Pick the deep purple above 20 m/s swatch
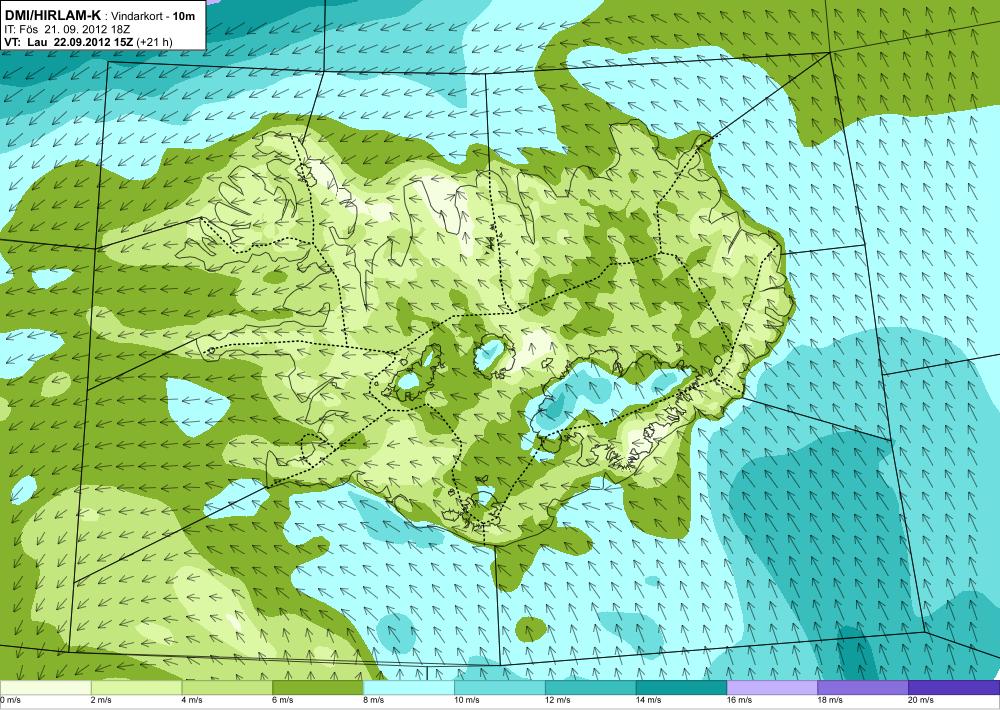The image size is (1000, 710). point(954,688)
